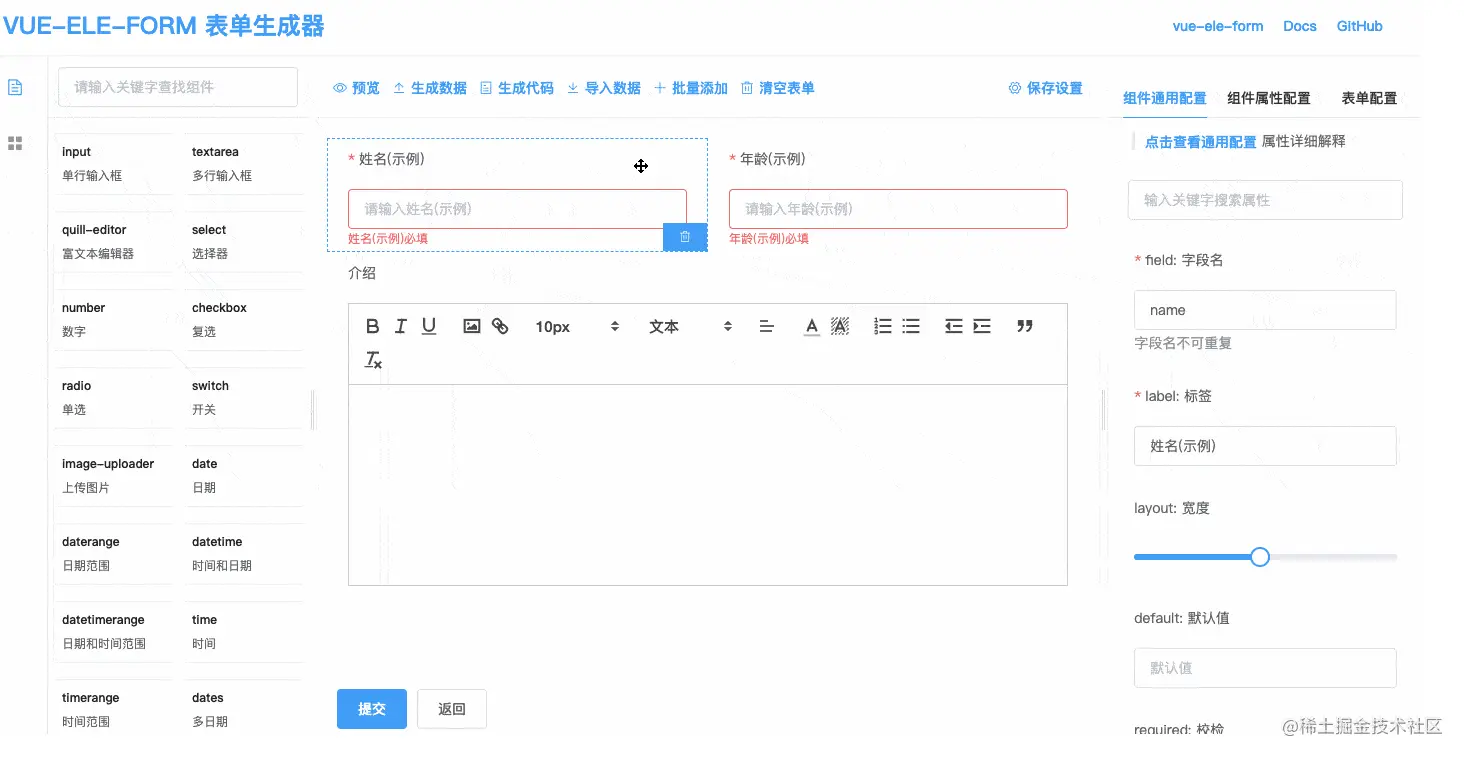Select the daterange 日期范围 component
Image resolution: width=1464 pixels, height=758 pixels.
(x=113, y=554)
